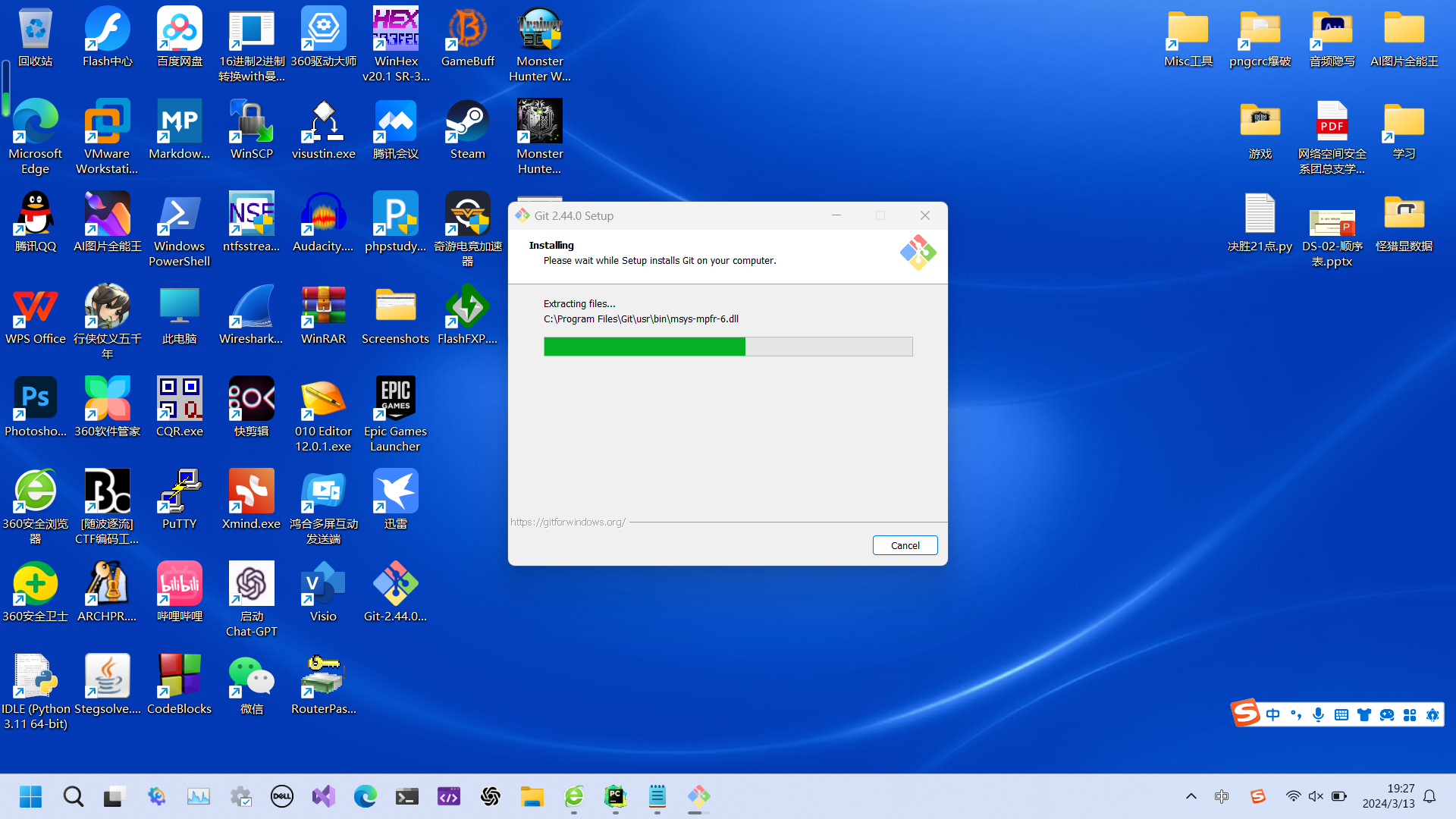
Task: Select the 腾讯会议 desktop icon
Action: [396, 130]
